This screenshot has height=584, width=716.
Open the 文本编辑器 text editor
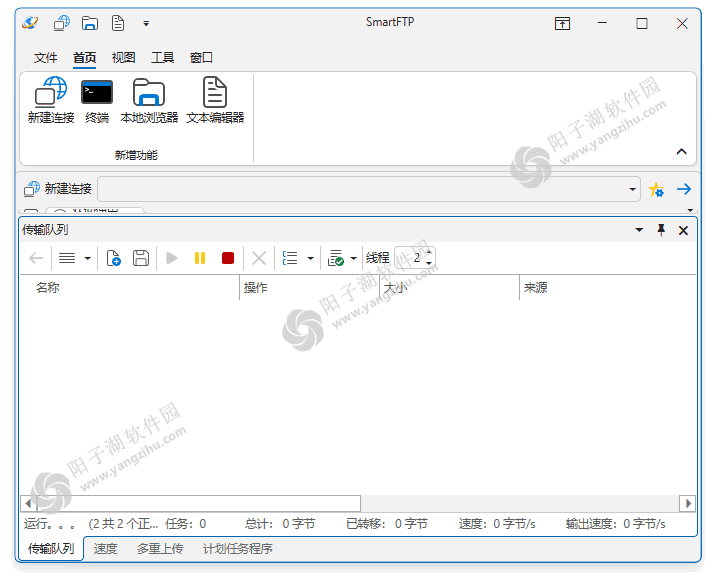click(x=215, y=100)
